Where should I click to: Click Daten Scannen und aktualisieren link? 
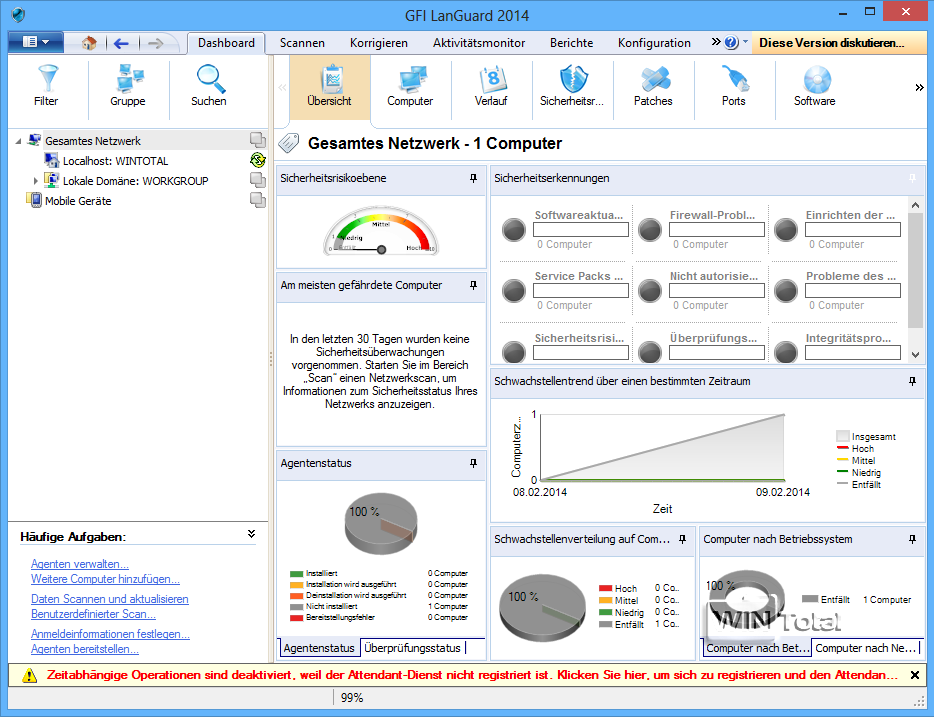[x=110, y=599]
